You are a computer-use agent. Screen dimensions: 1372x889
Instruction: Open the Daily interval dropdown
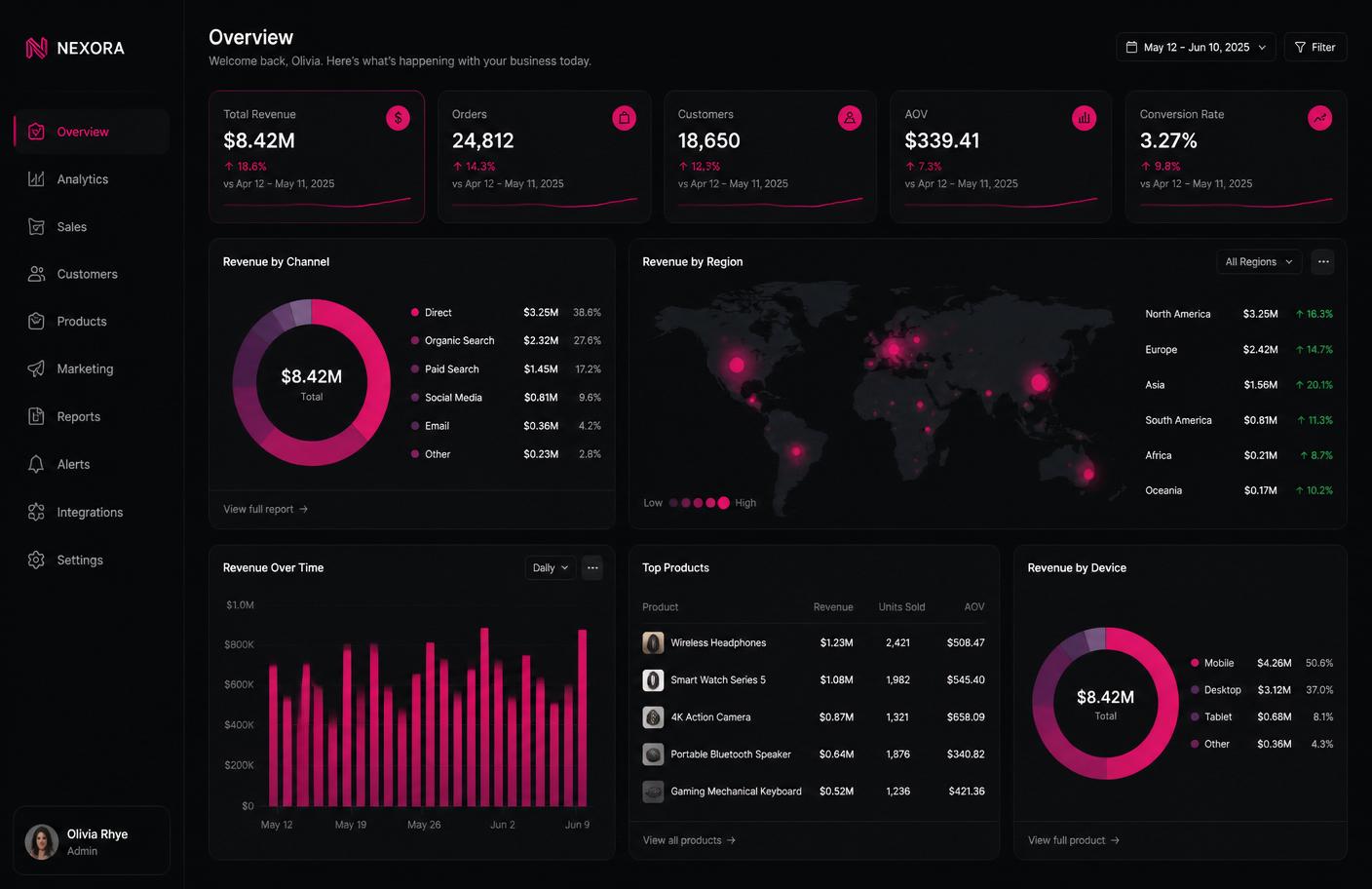[x=550, y=567]
